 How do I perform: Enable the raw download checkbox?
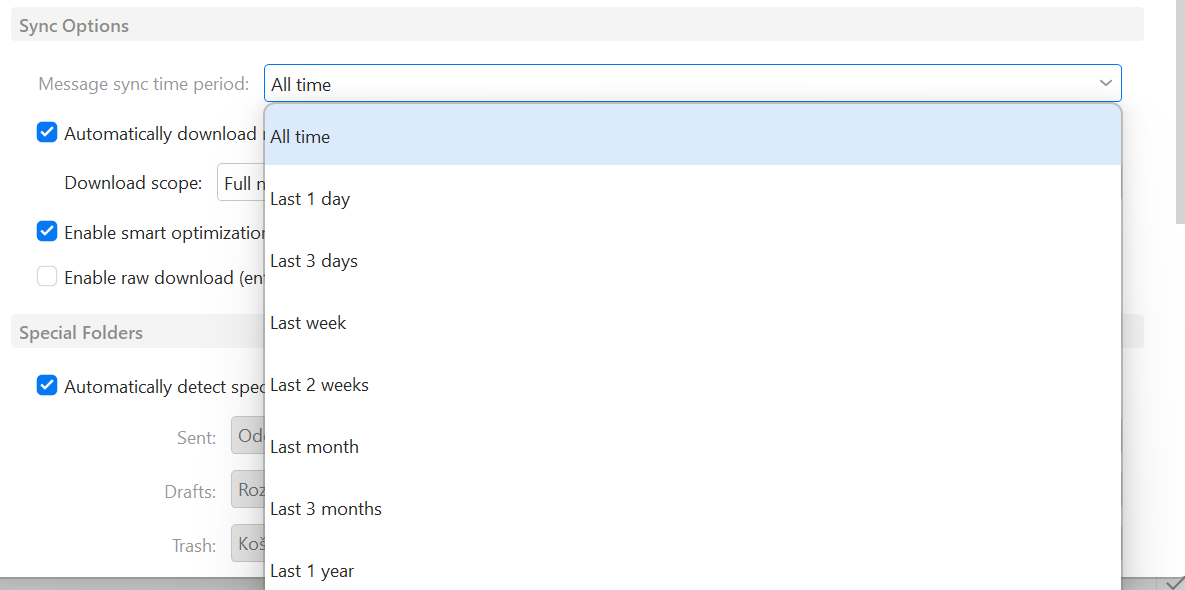(47, 277)
